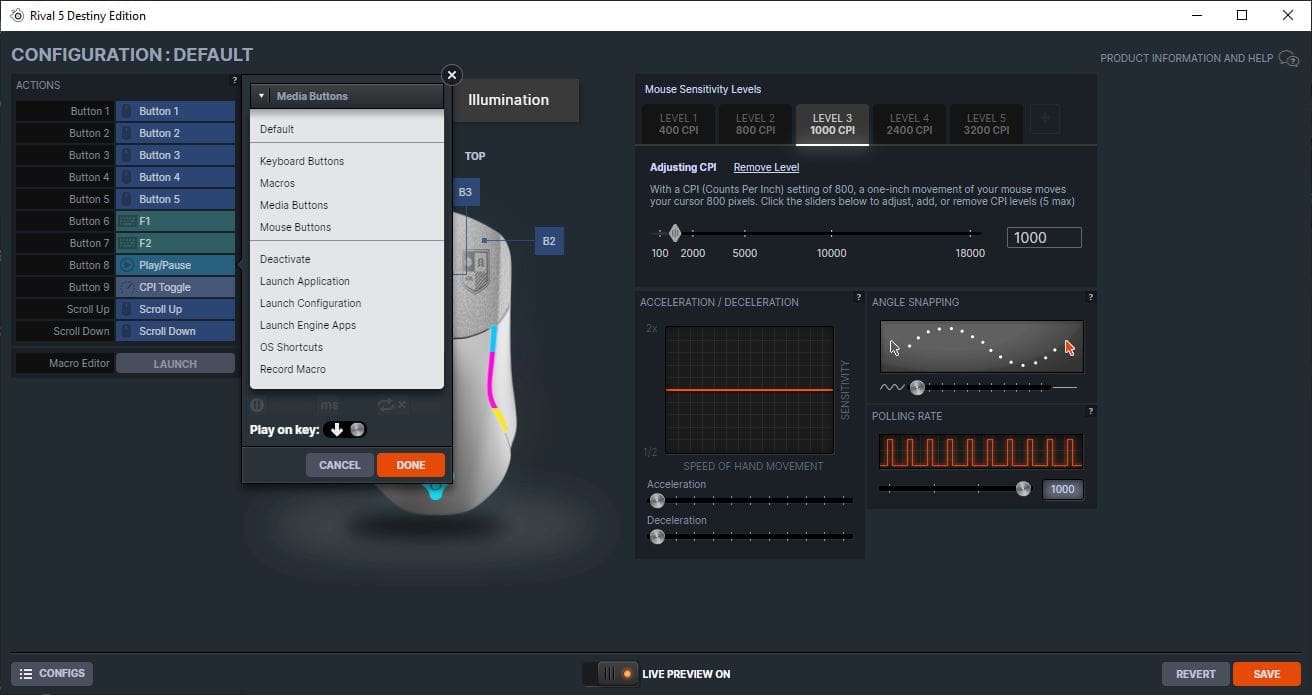1312x695 pixels.
Task: Open Button 2 action assignment
Action: tap(175, 133)
